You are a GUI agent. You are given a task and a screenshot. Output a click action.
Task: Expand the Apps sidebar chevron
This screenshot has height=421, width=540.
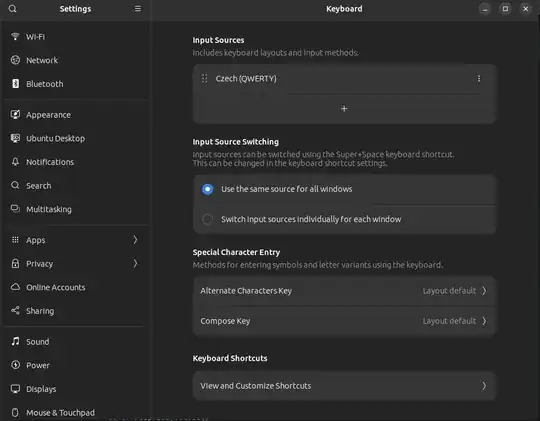coord(135,240)
